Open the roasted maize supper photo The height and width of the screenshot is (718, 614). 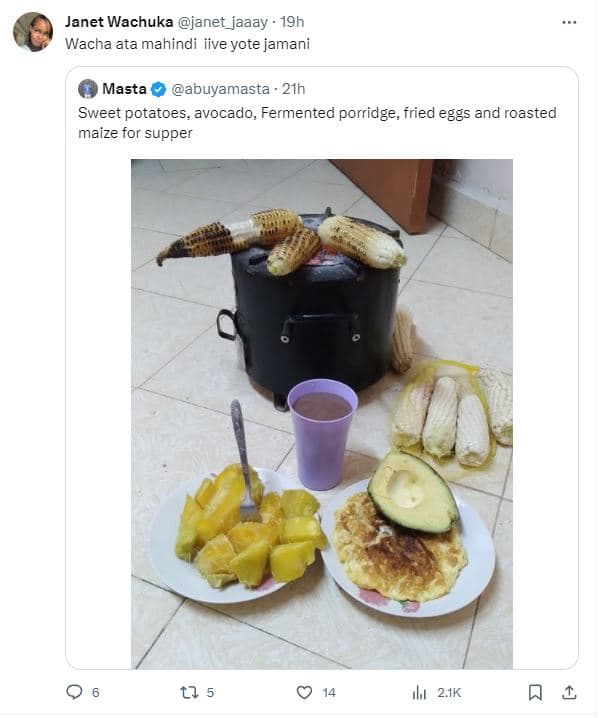(x=321, y=413)
